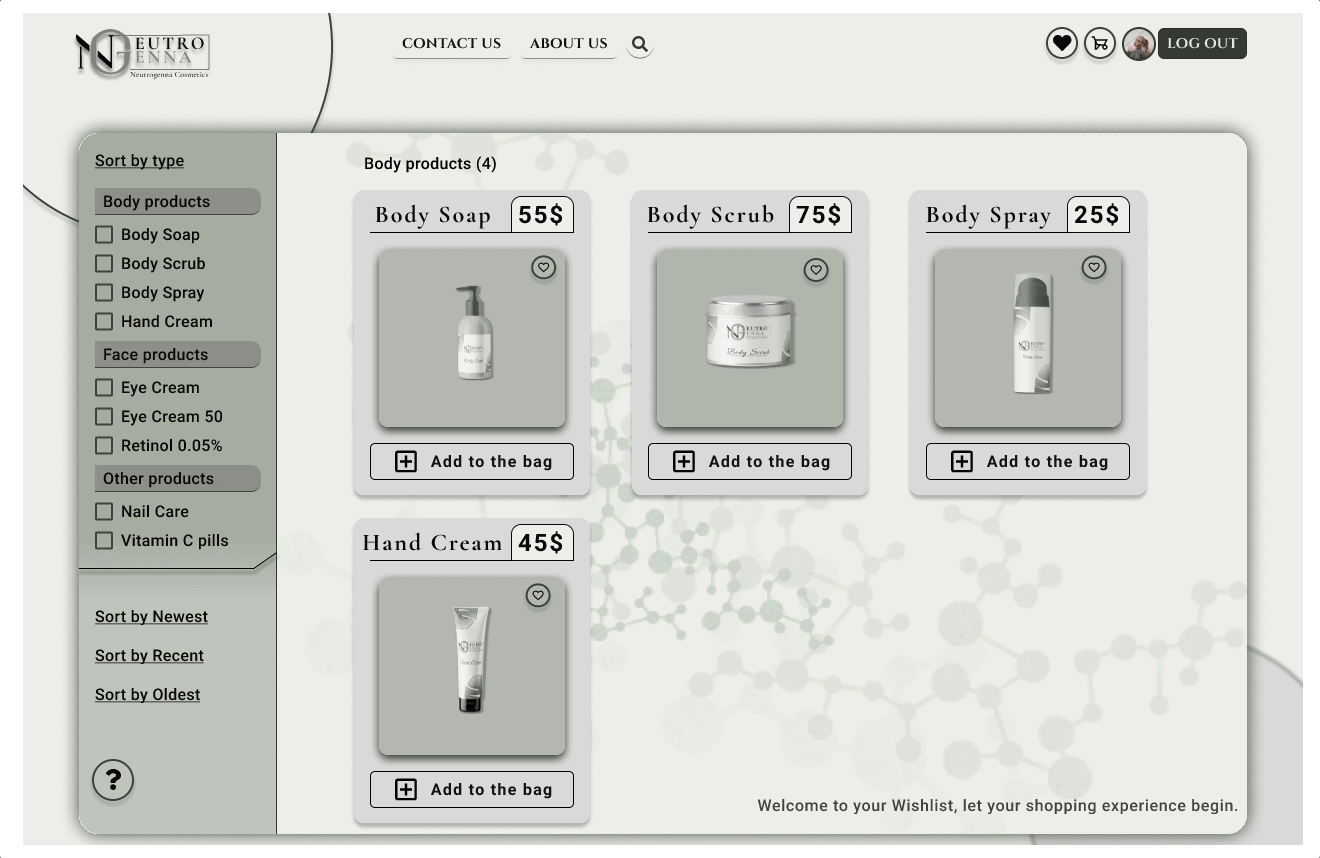Add Body Scrub to the bag
Screen dimensions: 1320x858
pos(750,461)
